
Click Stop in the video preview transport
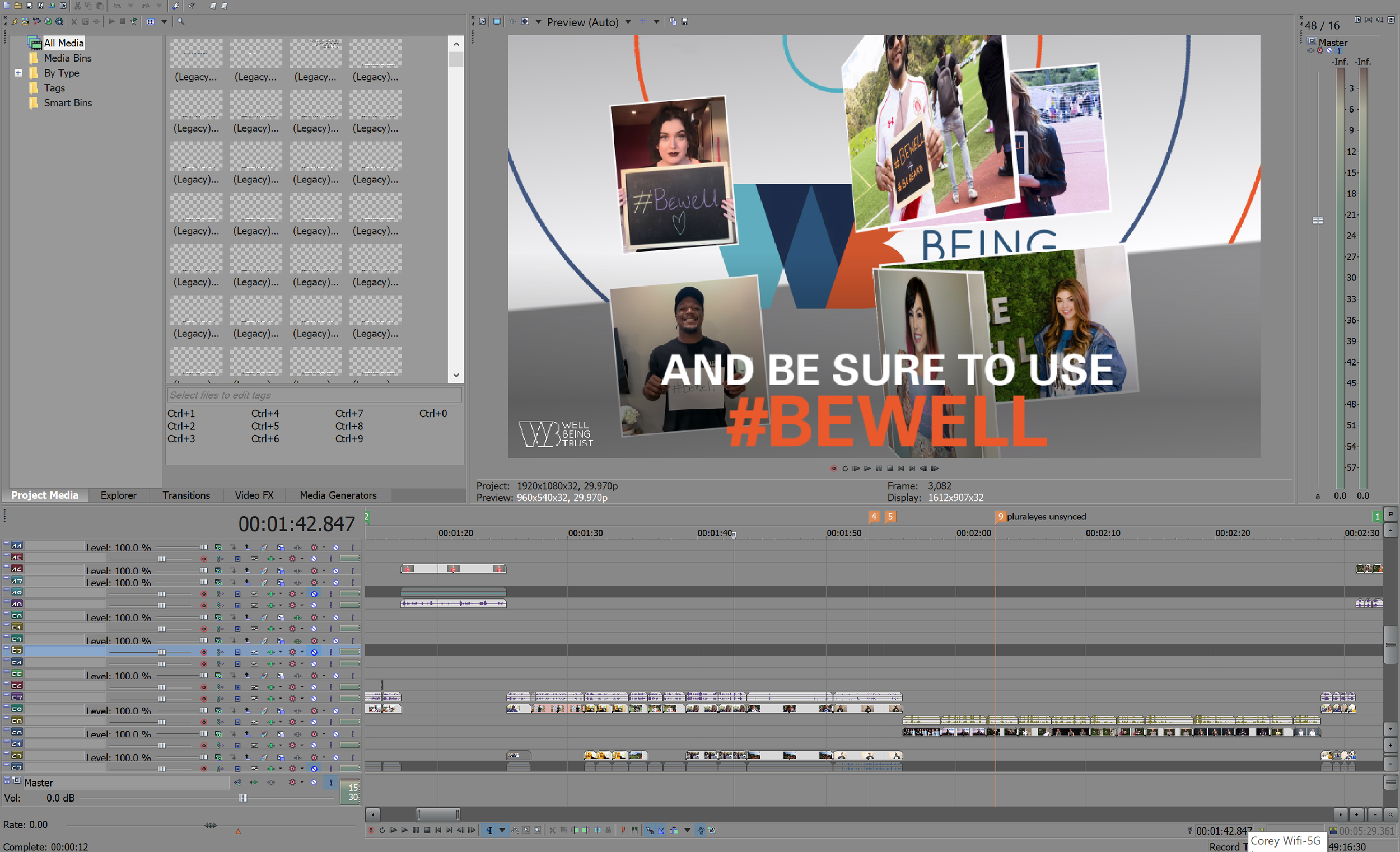(890, 468)
